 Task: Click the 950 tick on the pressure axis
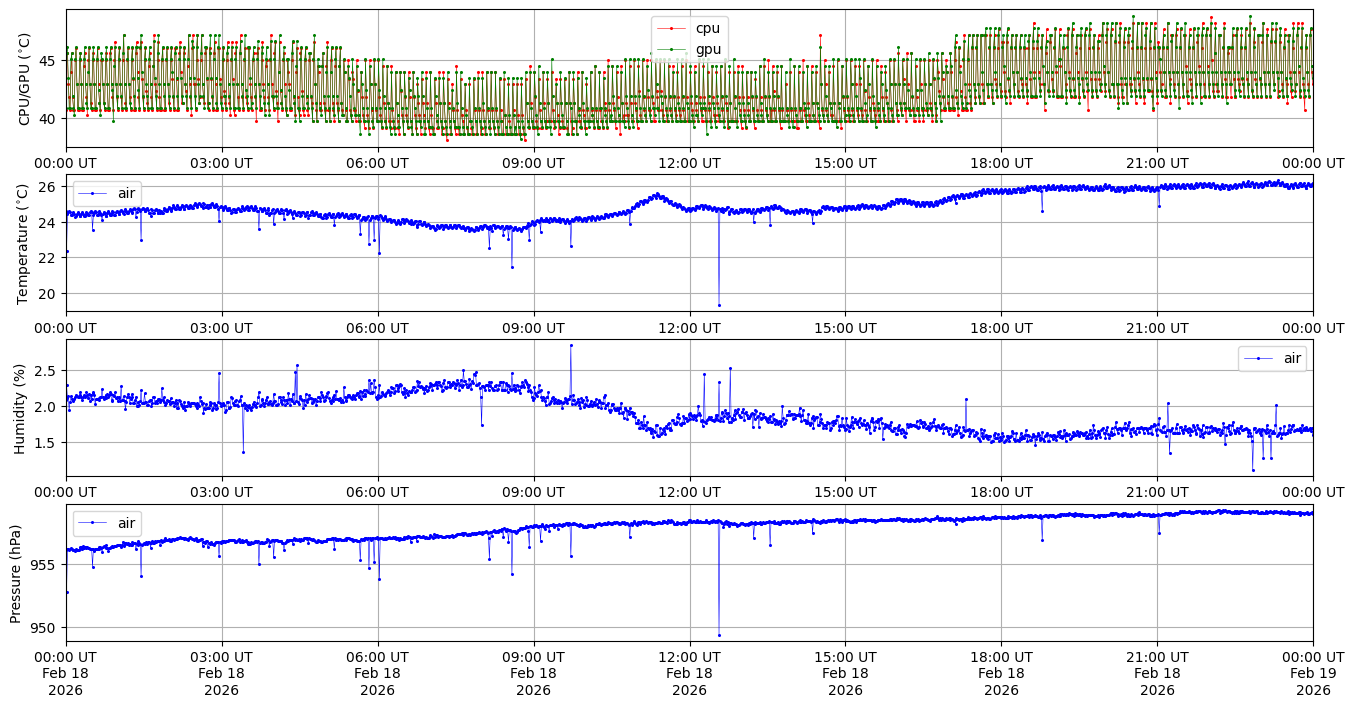(x=44, y=628)
